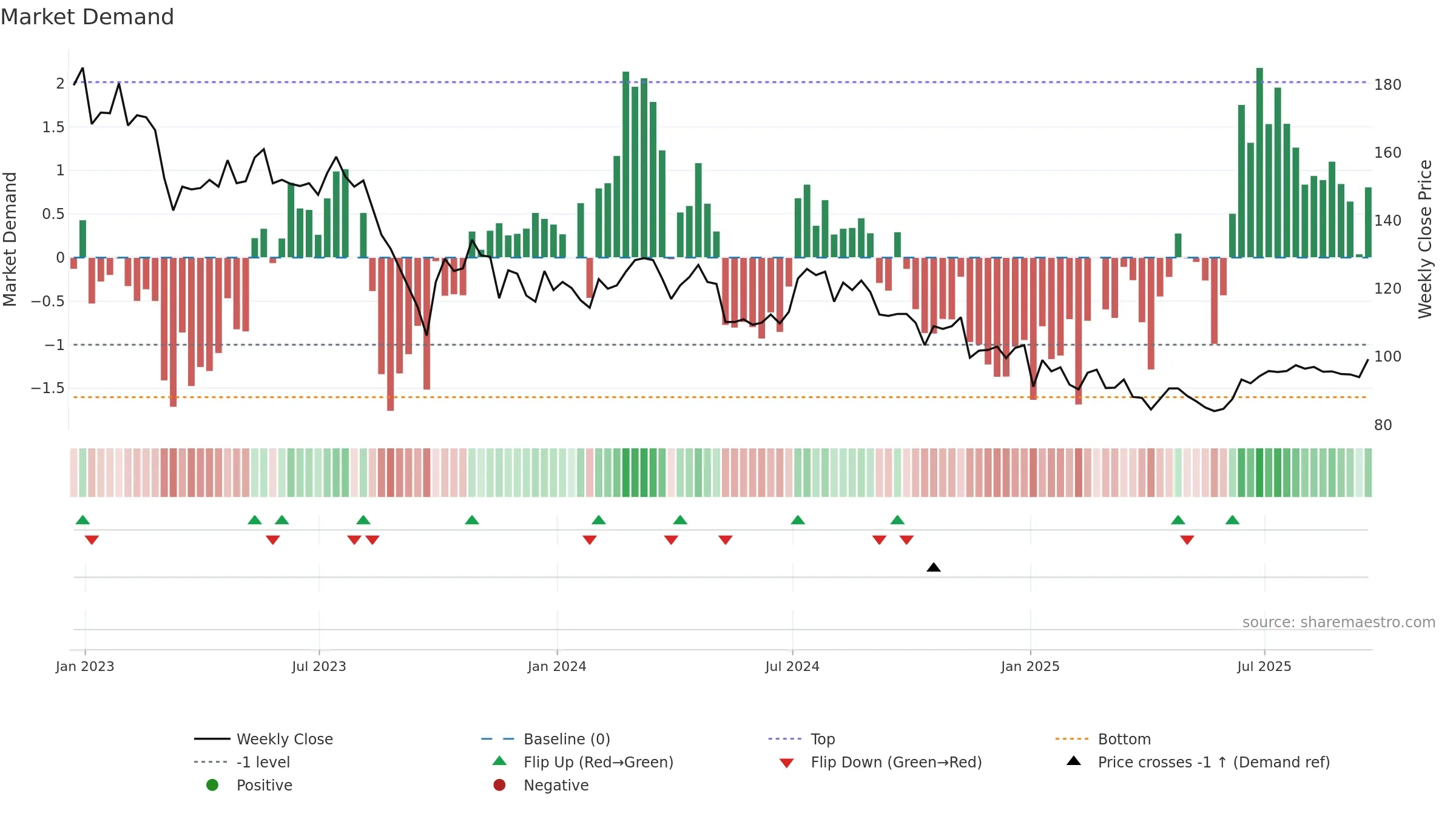Click the source: sharemaestro.com text
Image resolution: width=1456 pixels, height=819 pixels.
click(x=1338, y=622)
